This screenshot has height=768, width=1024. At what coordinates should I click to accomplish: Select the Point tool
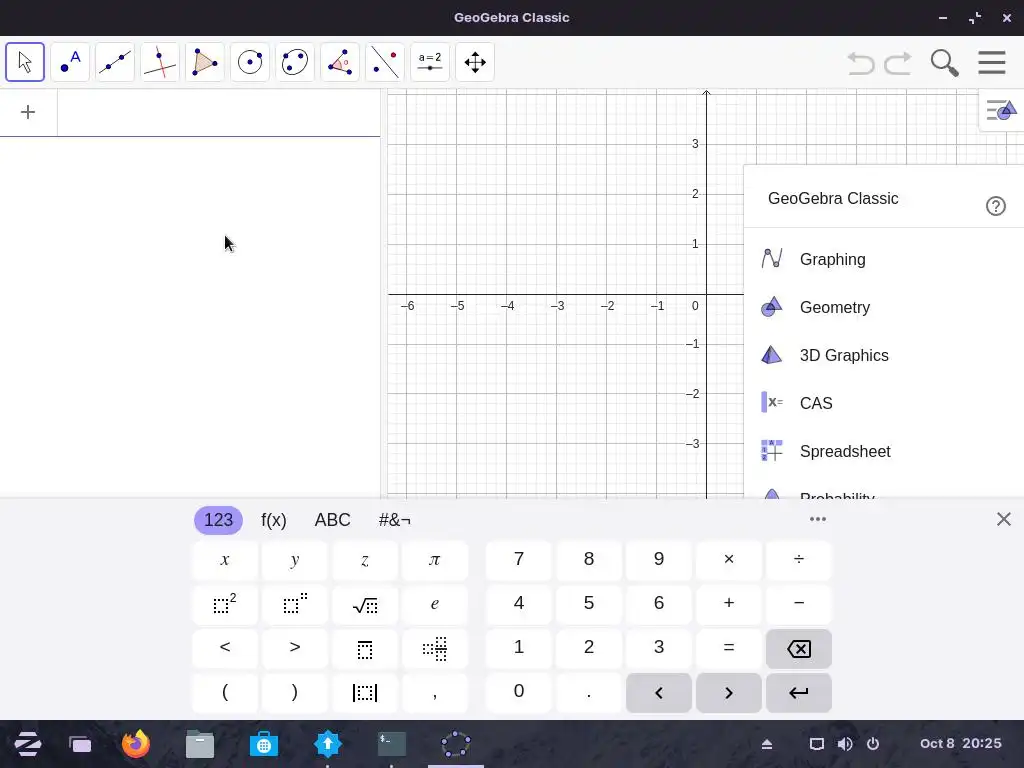70,62
